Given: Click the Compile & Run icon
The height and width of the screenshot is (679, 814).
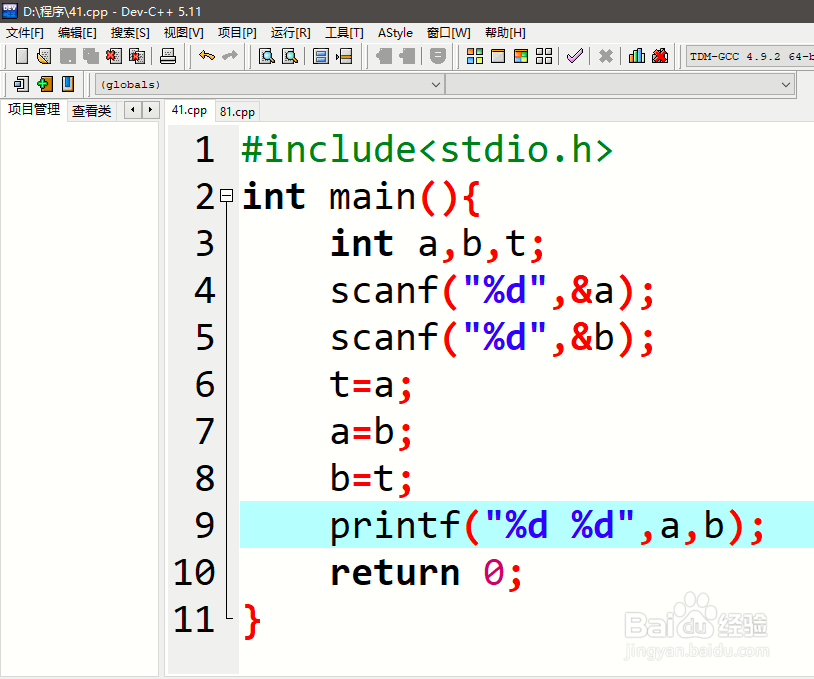Looking at the screenshot, I should pyautogui.click(x=521, y=56).
